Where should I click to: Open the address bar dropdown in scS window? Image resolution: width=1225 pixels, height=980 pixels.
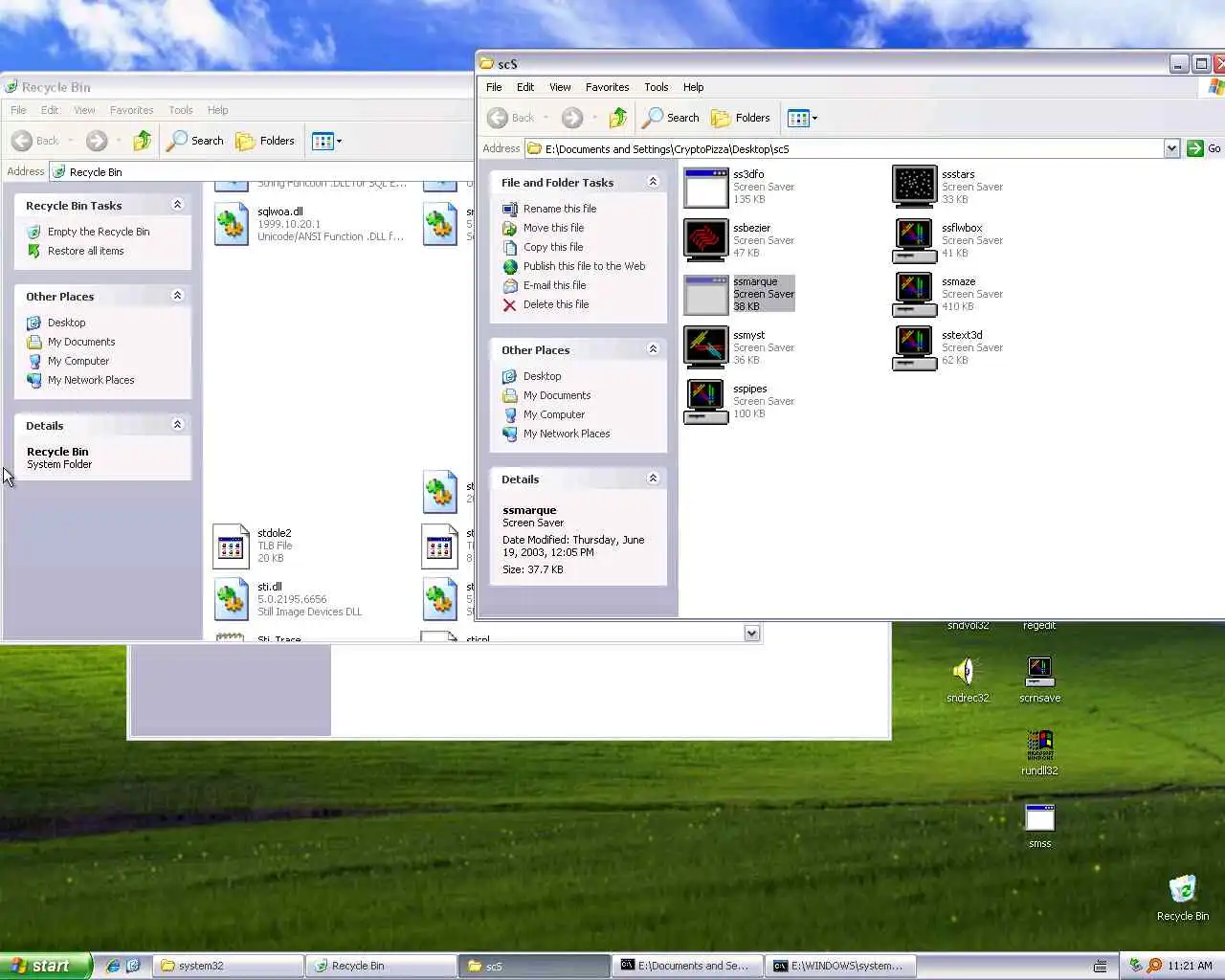coord(1171,148)
